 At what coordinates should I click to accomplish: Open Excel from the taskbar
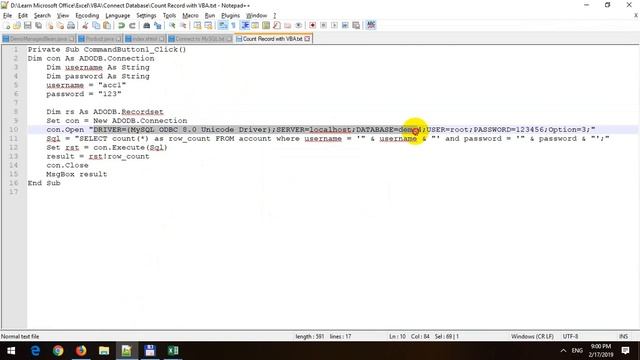tap(173, 351)
